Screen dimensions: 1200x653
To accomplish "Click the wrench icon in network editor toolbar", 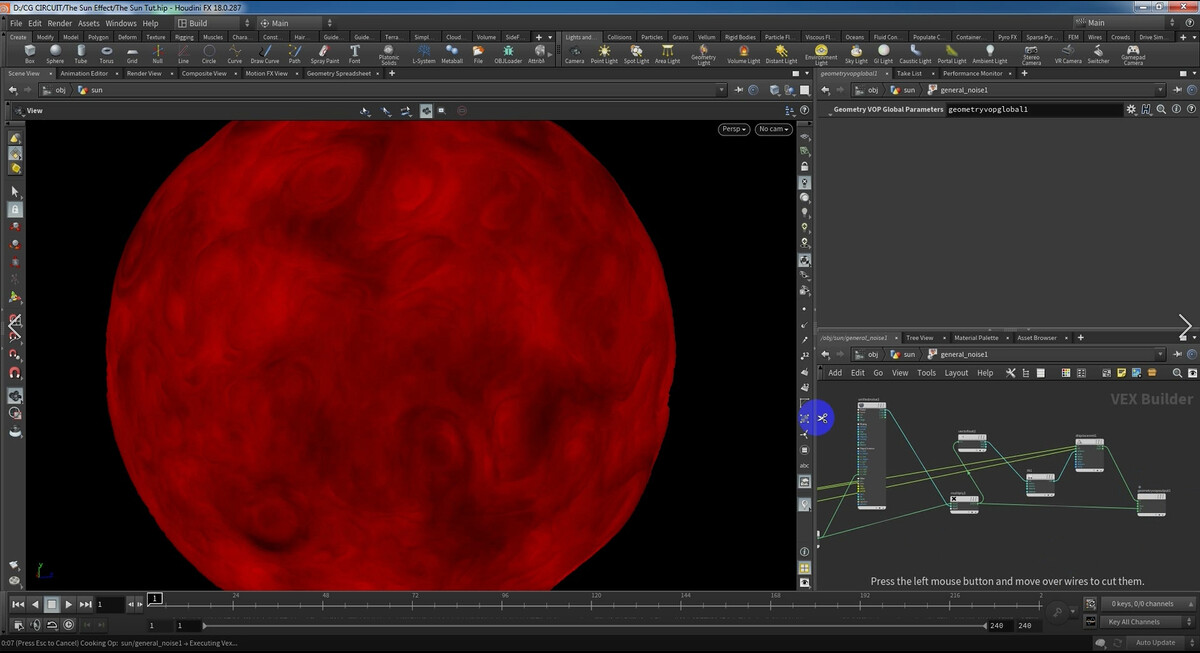I will click(1011, 372).
